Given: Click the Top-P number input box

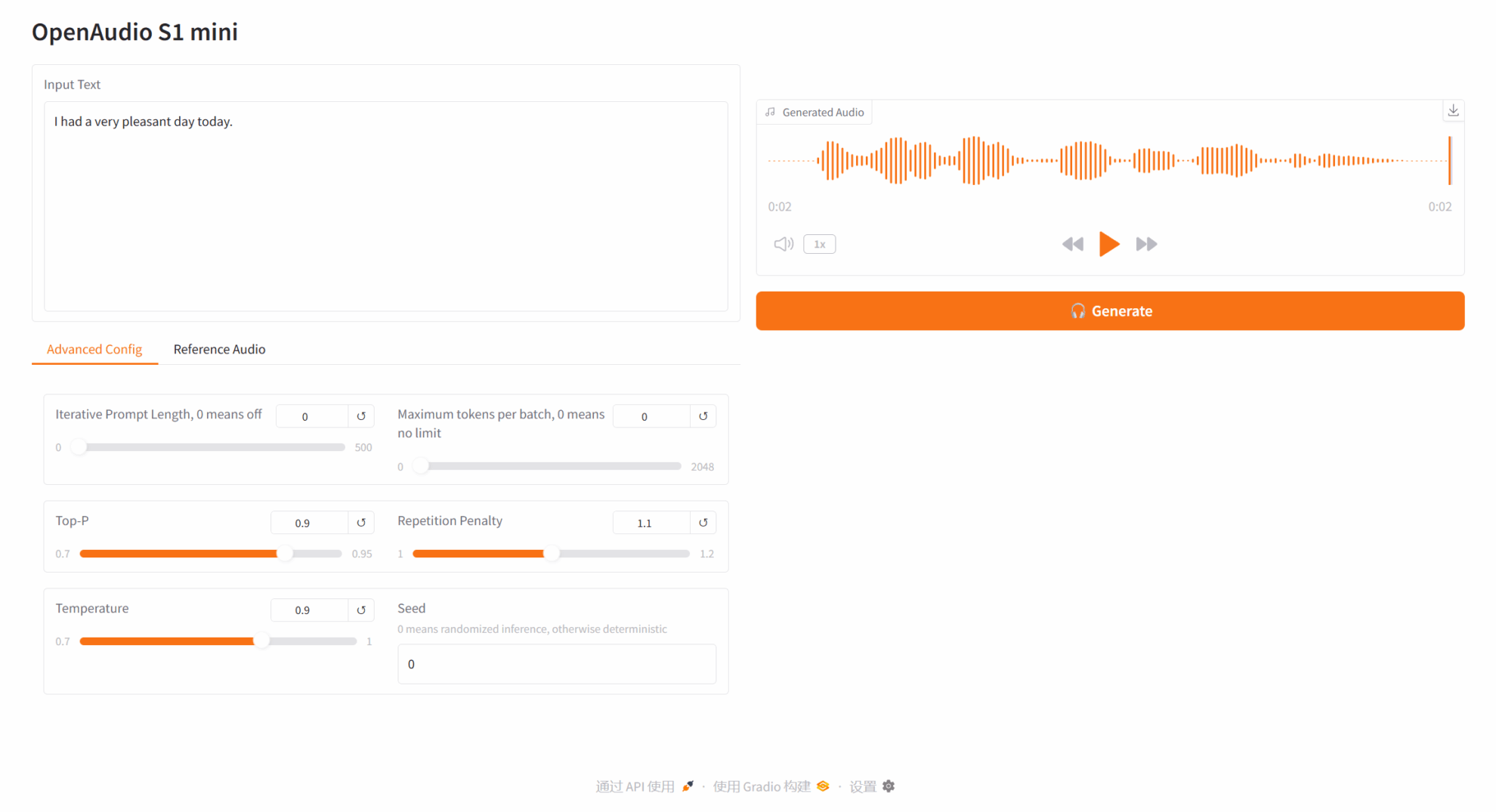Looking at the screenshot, I should pos(308,523).
